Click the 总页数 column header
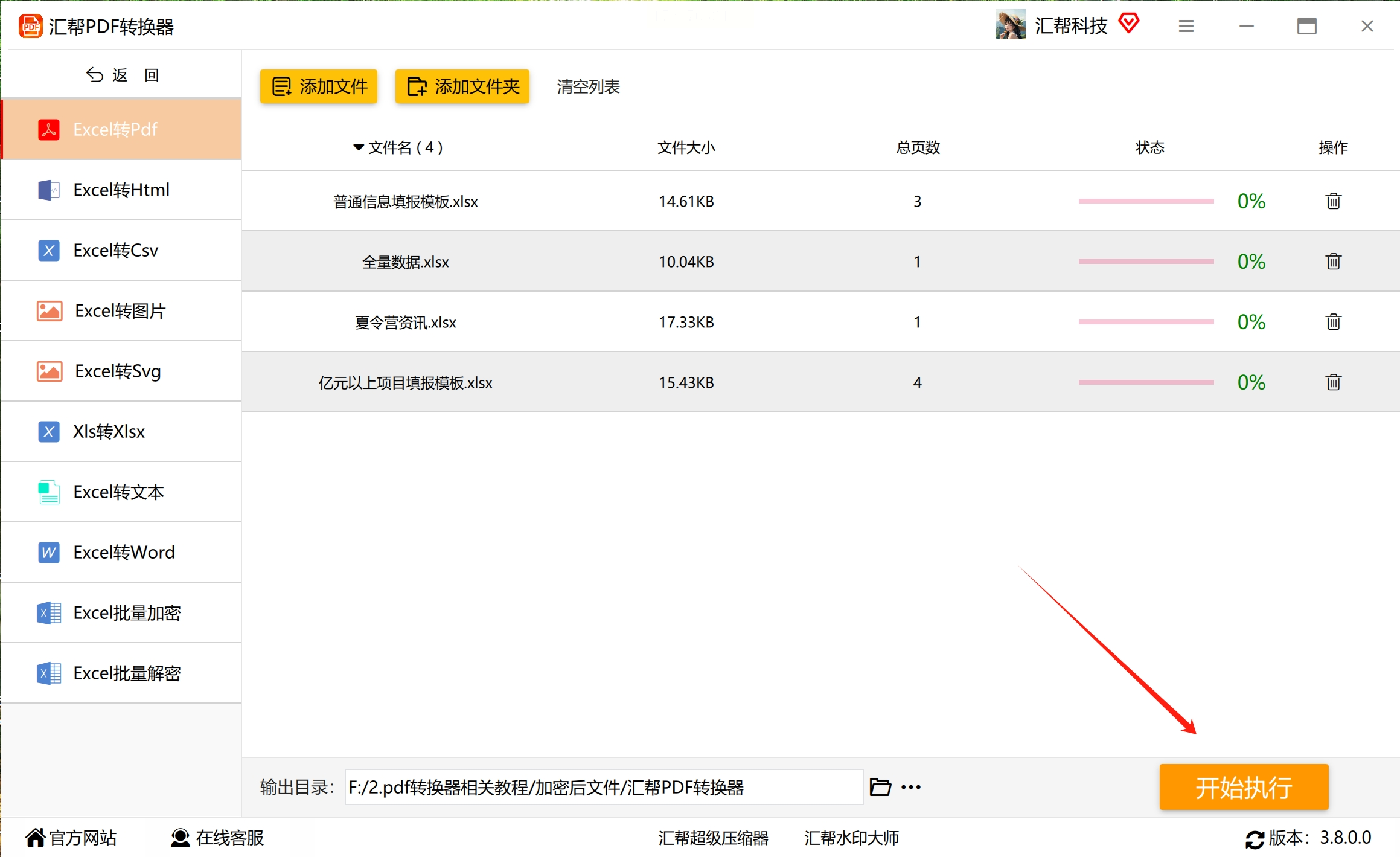The width and height of the screenshot is (1400, 857). (918, 147)
